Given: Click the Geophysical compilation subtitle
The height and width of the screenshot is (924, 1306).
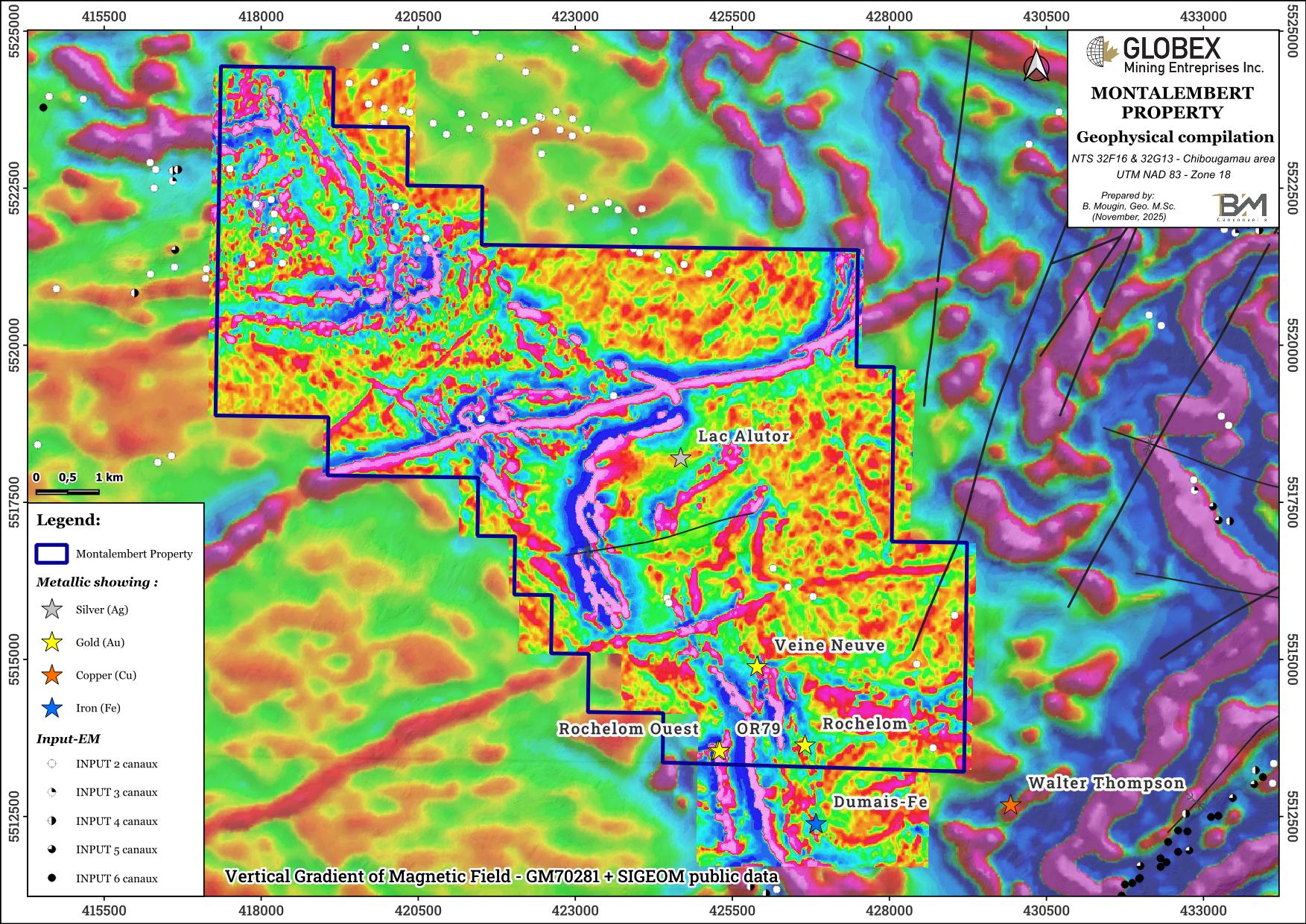Looking at the screenshot, I should tap(1175, 137).
